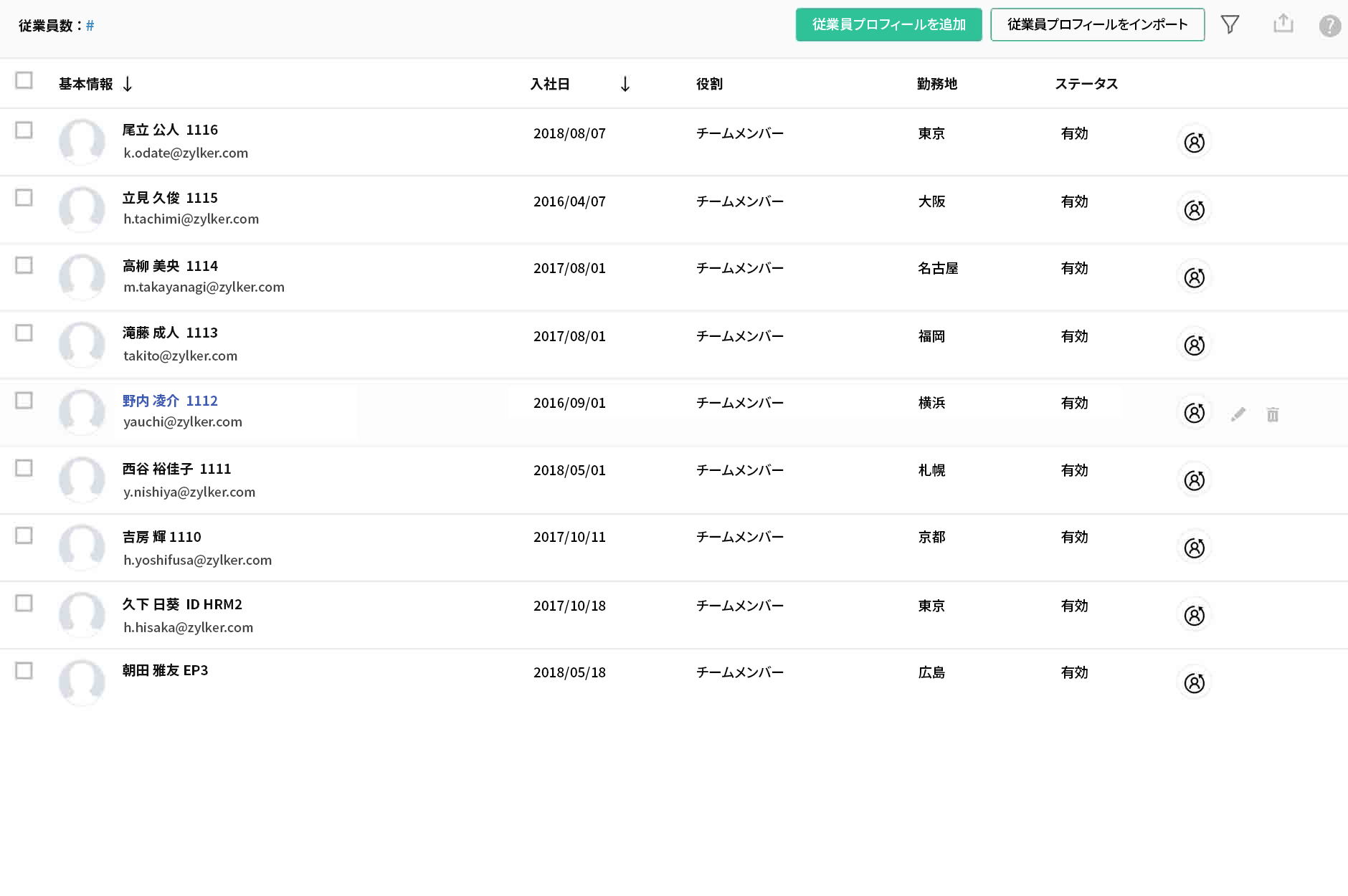This screenshot has width=1348, height=896.
Task: Click the 役割 column header
Action: point(708,83)
